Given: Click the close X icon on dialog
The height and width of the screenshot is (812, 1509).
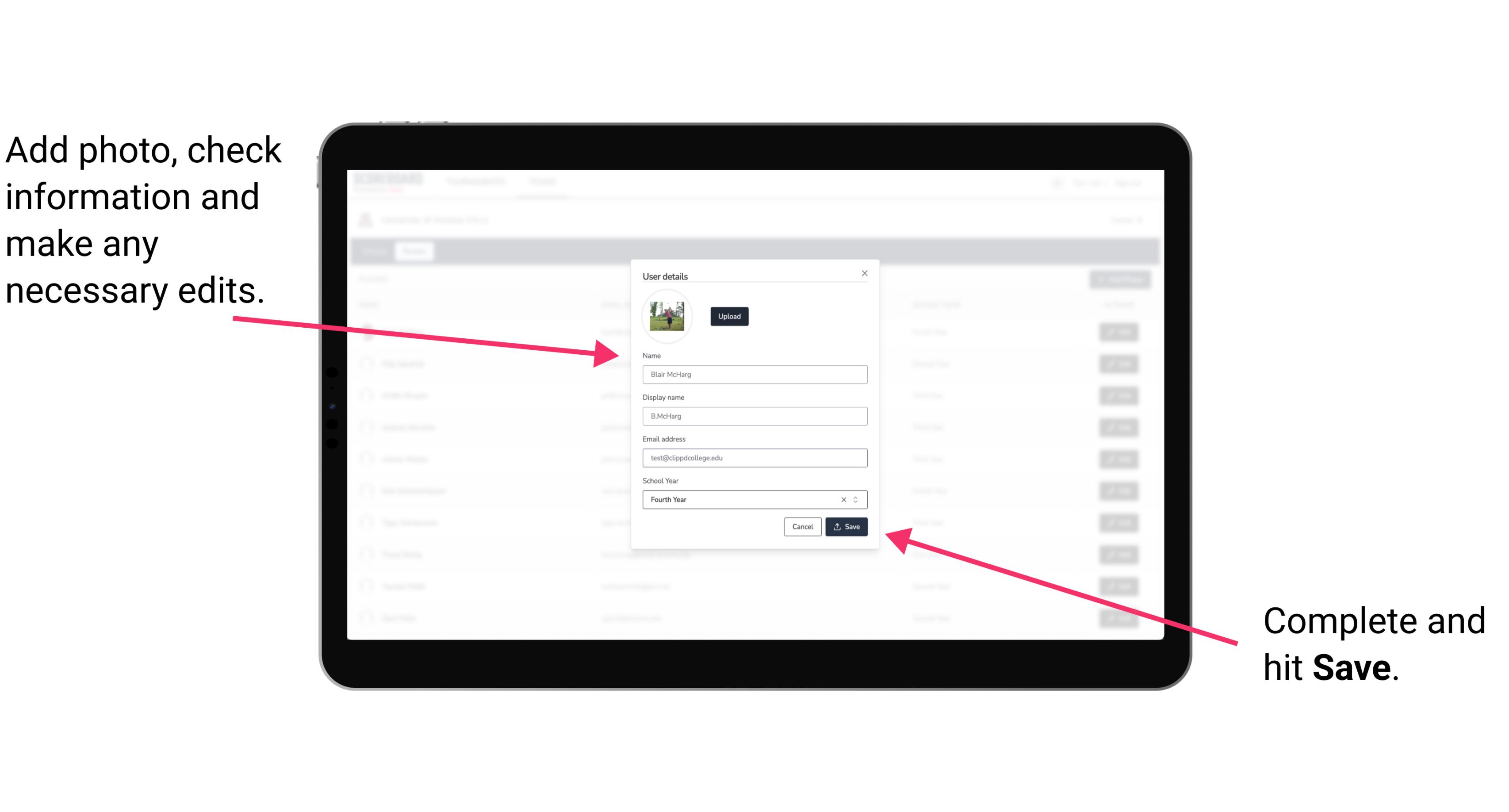Looking at the screenshot, I should click(865, 273).
